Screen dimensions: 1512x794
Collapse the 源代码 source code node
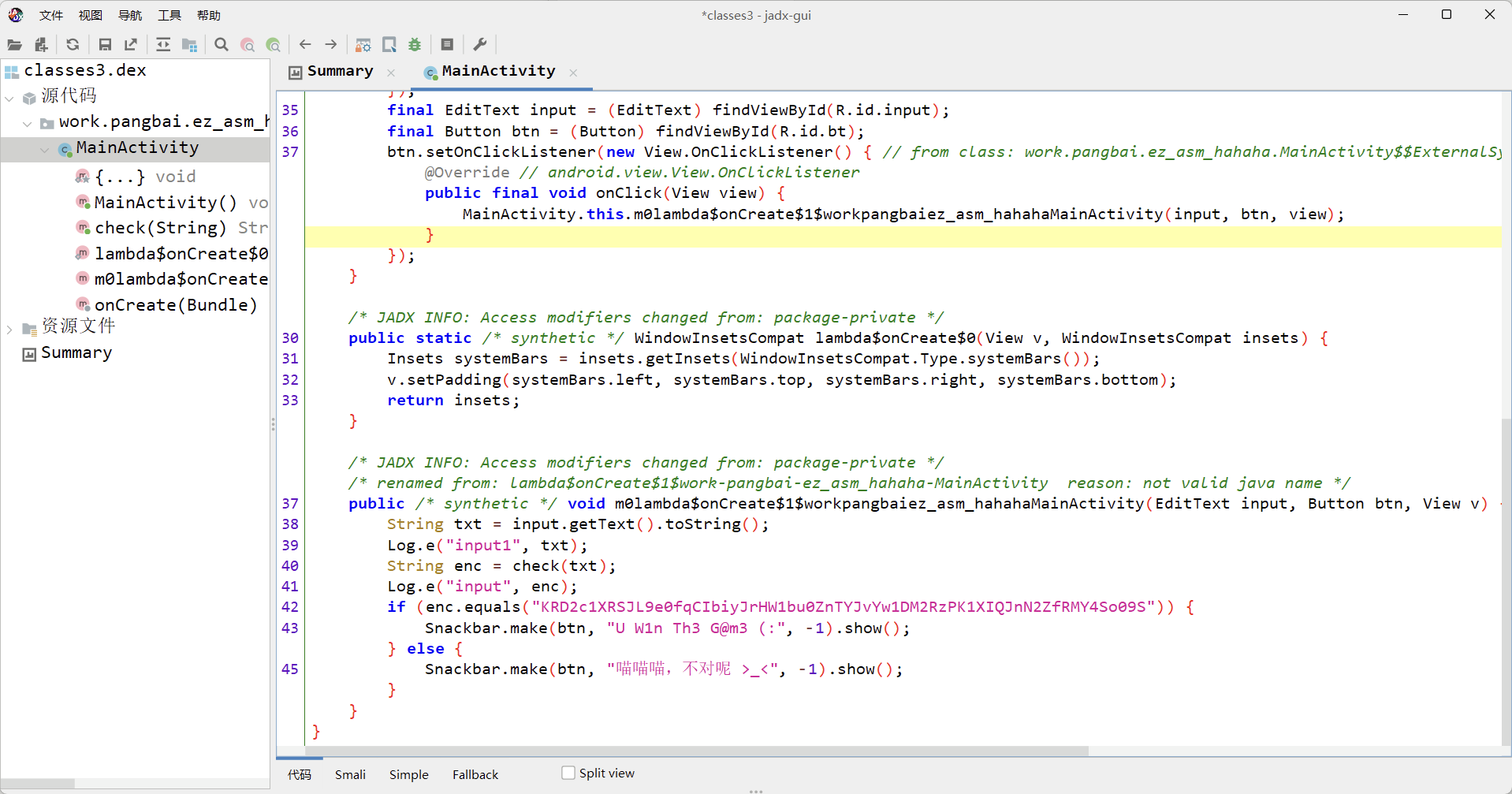pyautogui.click(x=9, y=98)
